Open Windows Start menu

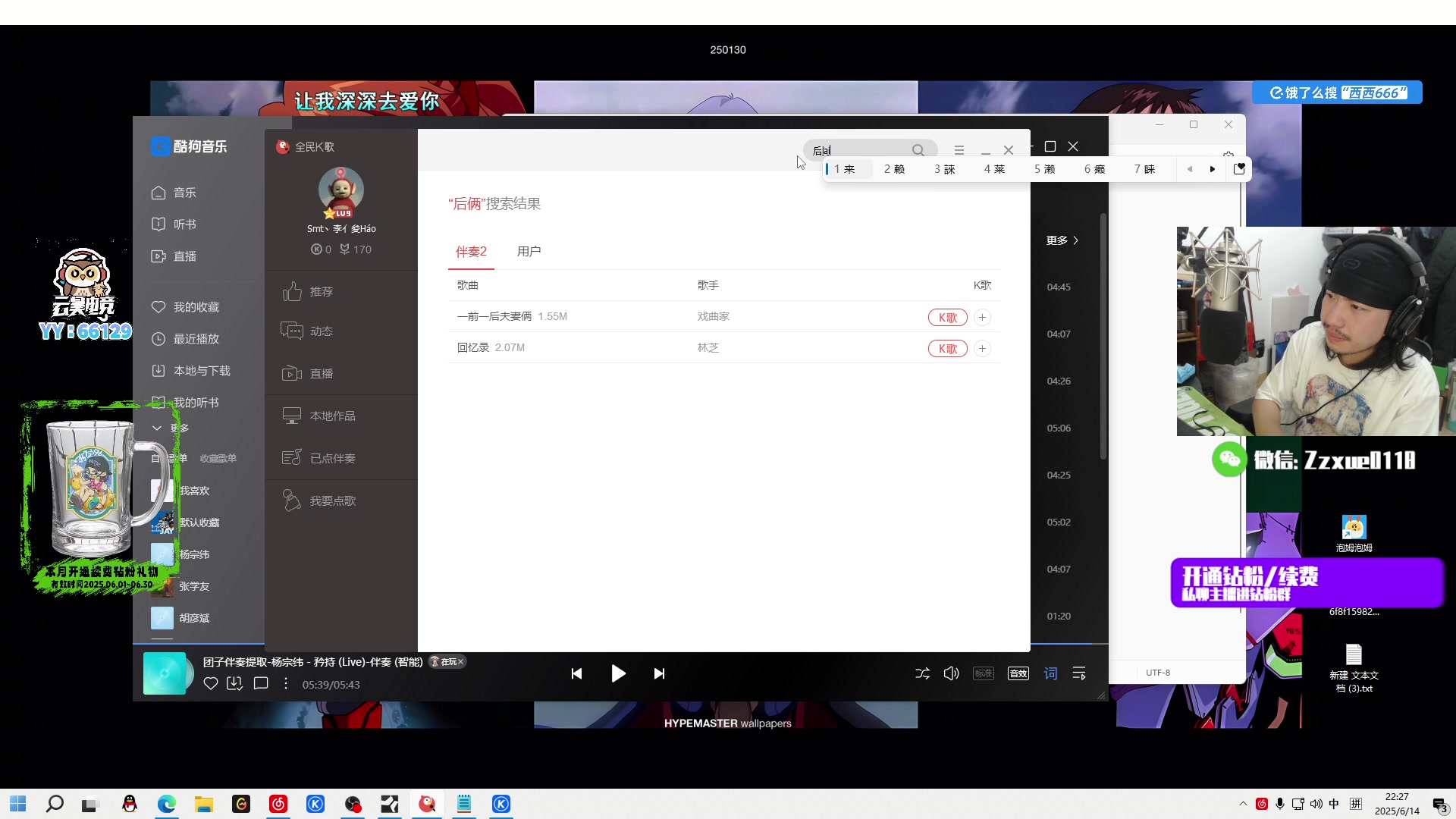[x=17, y=804]
